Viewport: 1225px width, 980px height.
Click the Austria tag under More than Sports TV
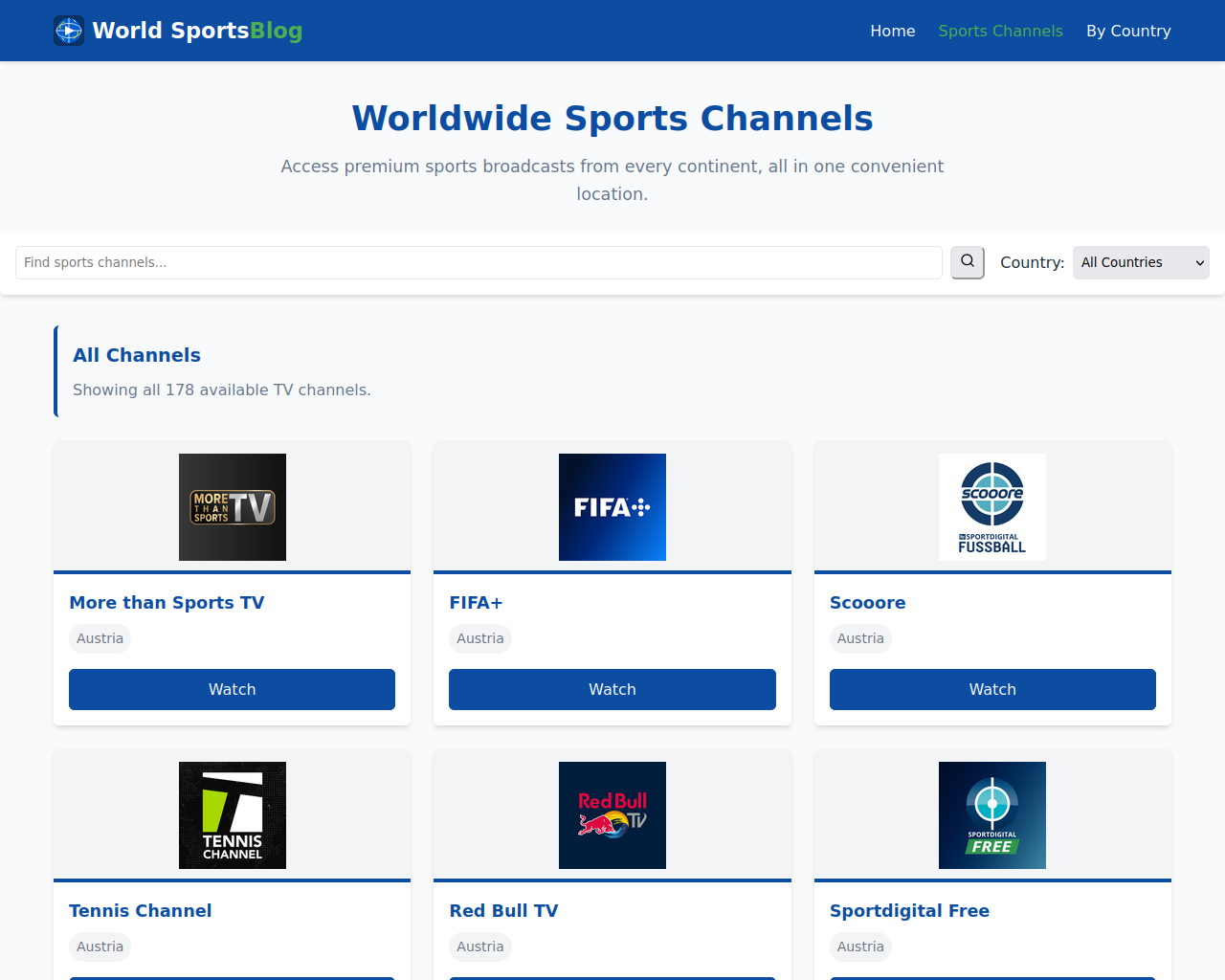click(x=100, y=638)
